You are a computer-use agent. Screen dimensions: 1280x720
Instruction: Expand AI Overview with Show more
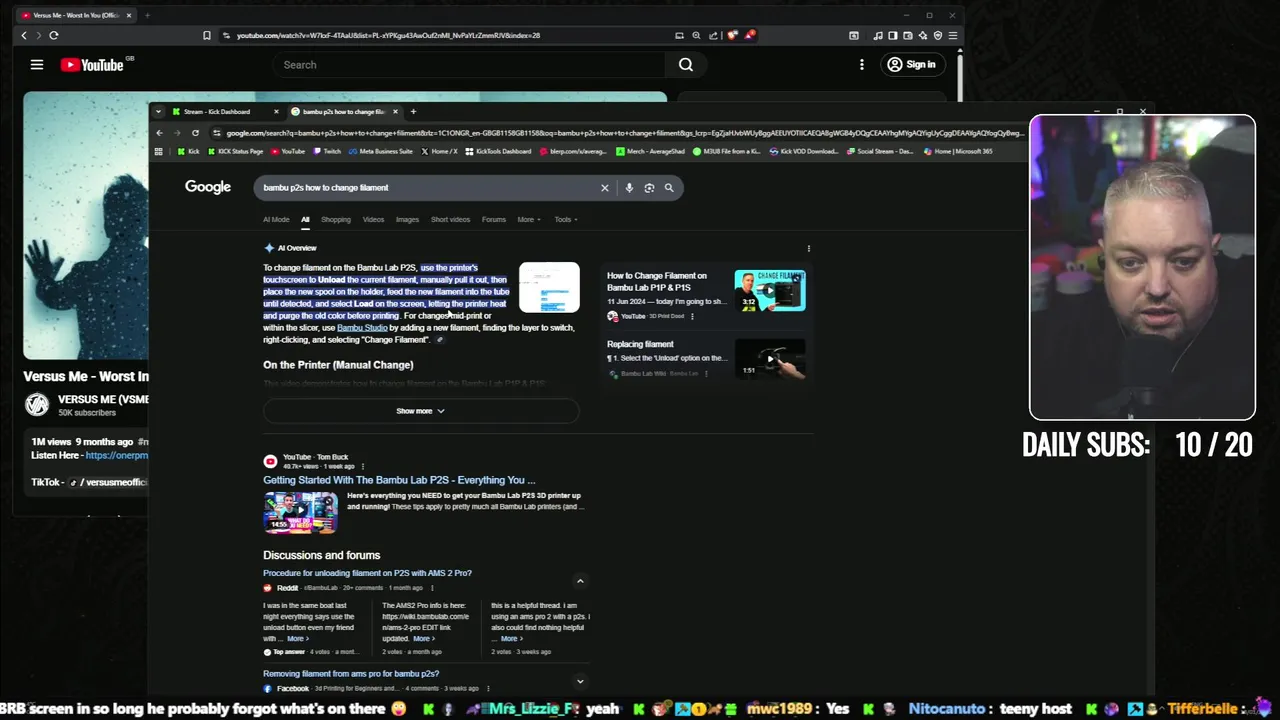[x=420, y=411]
